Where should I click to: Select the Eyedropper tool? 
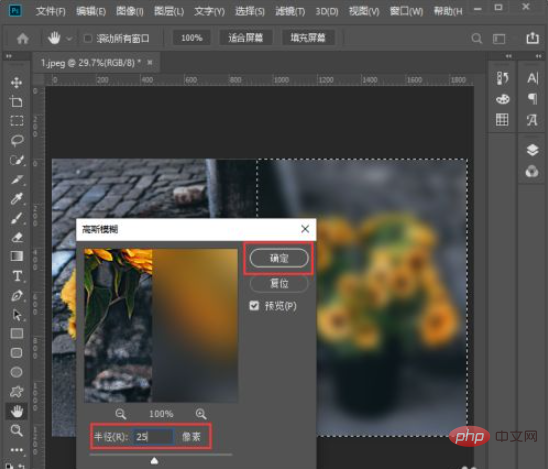click(16, 199)
